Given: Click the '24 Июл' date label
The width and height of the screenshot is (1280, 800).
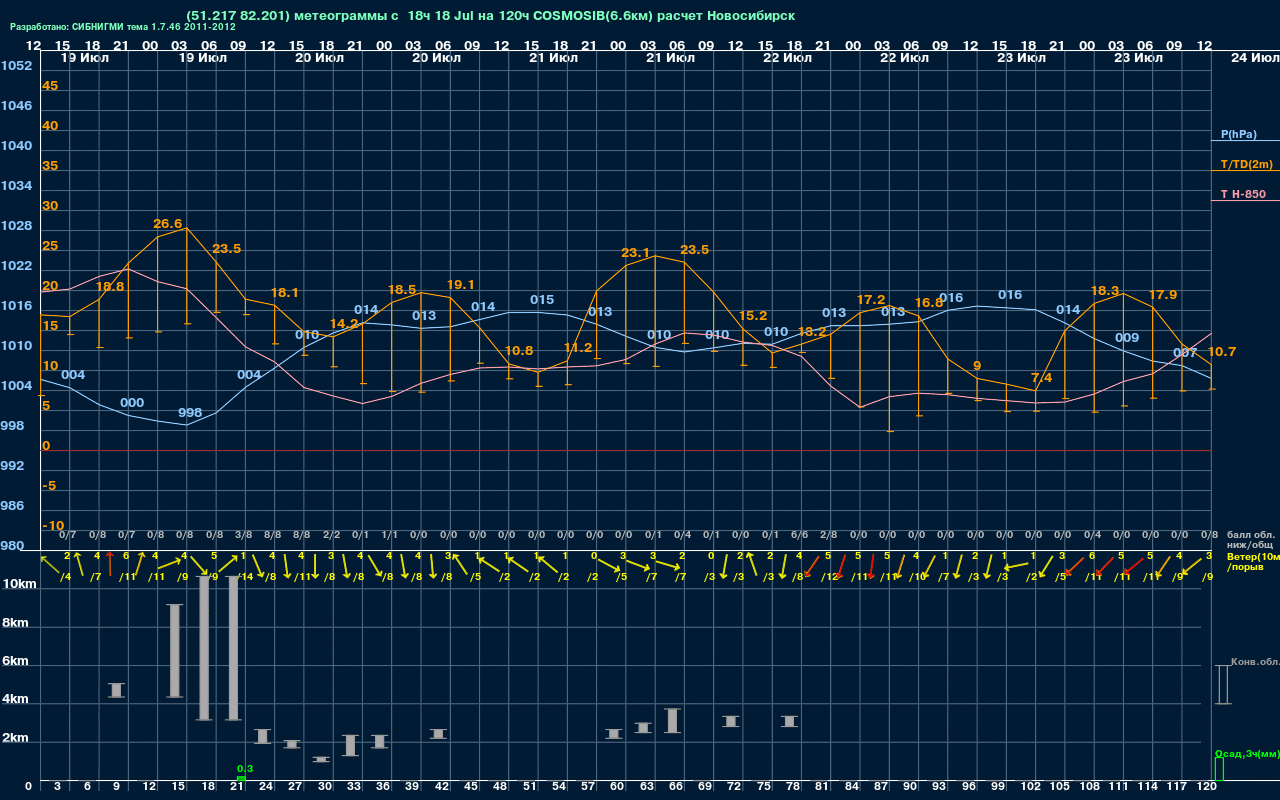Looking at the screenshot, I should (x=1254, y=58).
